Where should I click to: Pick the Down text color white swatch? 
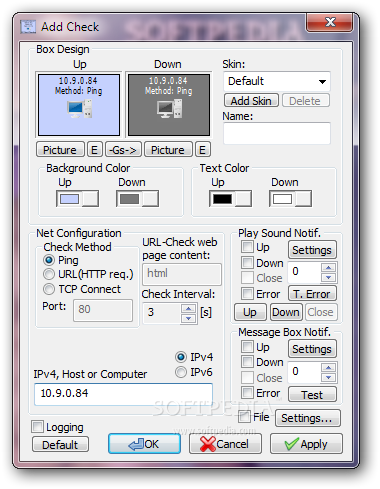pos(290,199)
